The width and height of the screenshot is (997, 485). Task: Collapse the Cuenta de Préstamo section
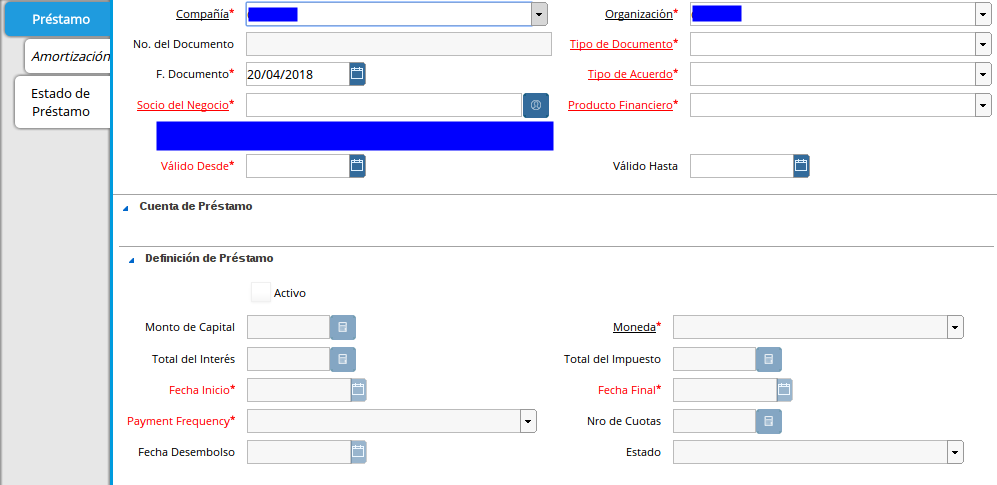click(126, 208)
